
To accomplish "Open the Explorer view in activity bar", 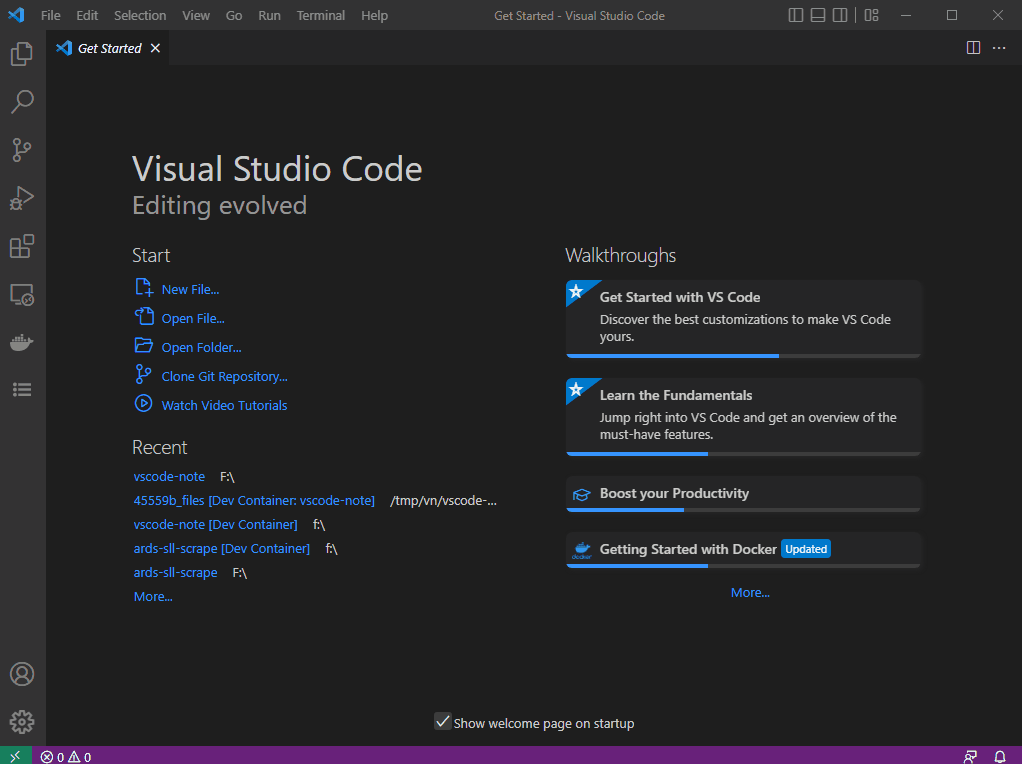I will tap(22, 54).
